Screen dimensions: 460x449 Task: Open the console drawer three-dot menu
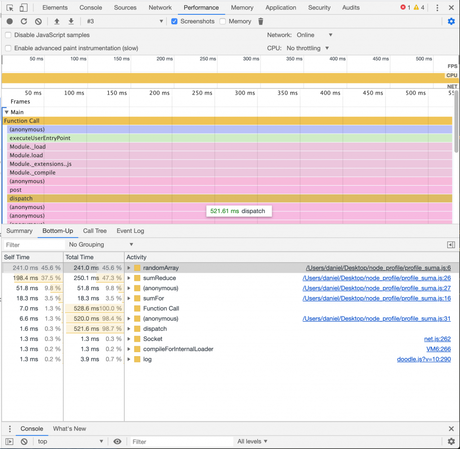coord(10,429)
